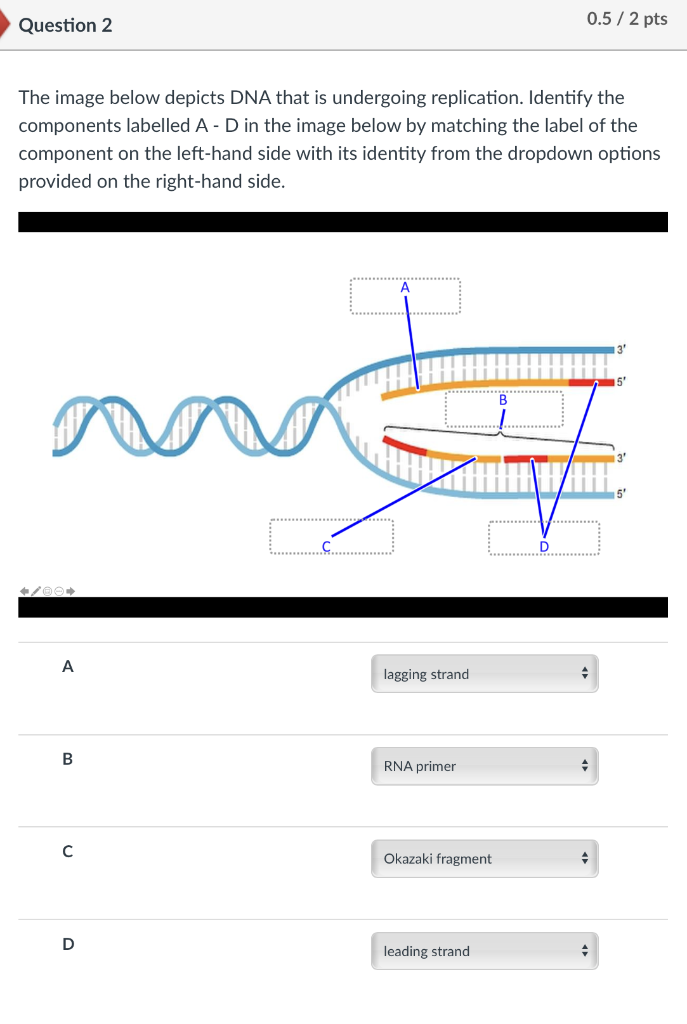Select the pencil edit icon under the diagram

coord(35,590)
